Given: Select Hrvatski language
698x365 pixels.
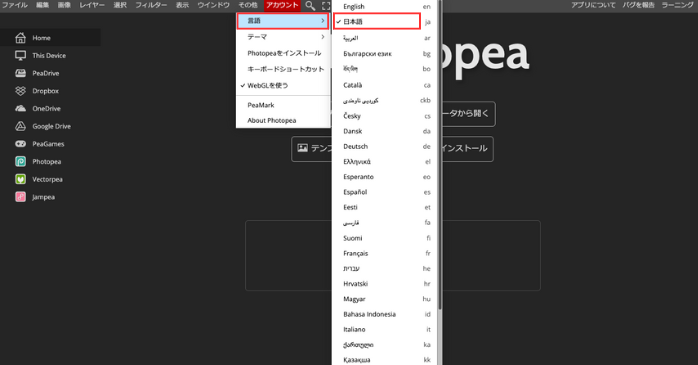Looking at the screenshot, I should point(385,284).
